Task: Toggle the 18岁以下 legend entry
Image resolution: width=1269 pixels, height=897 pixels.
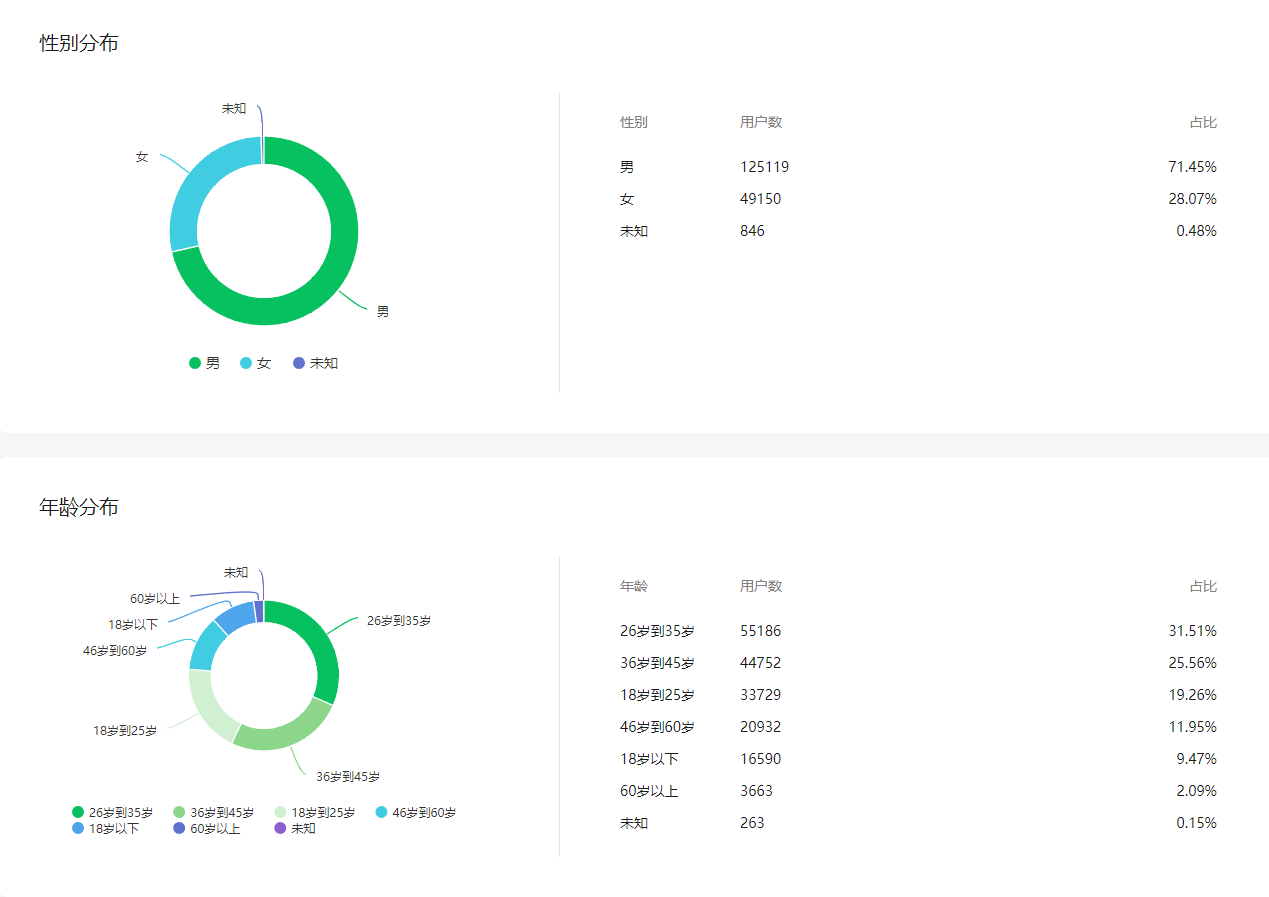Action: [106, 828]
